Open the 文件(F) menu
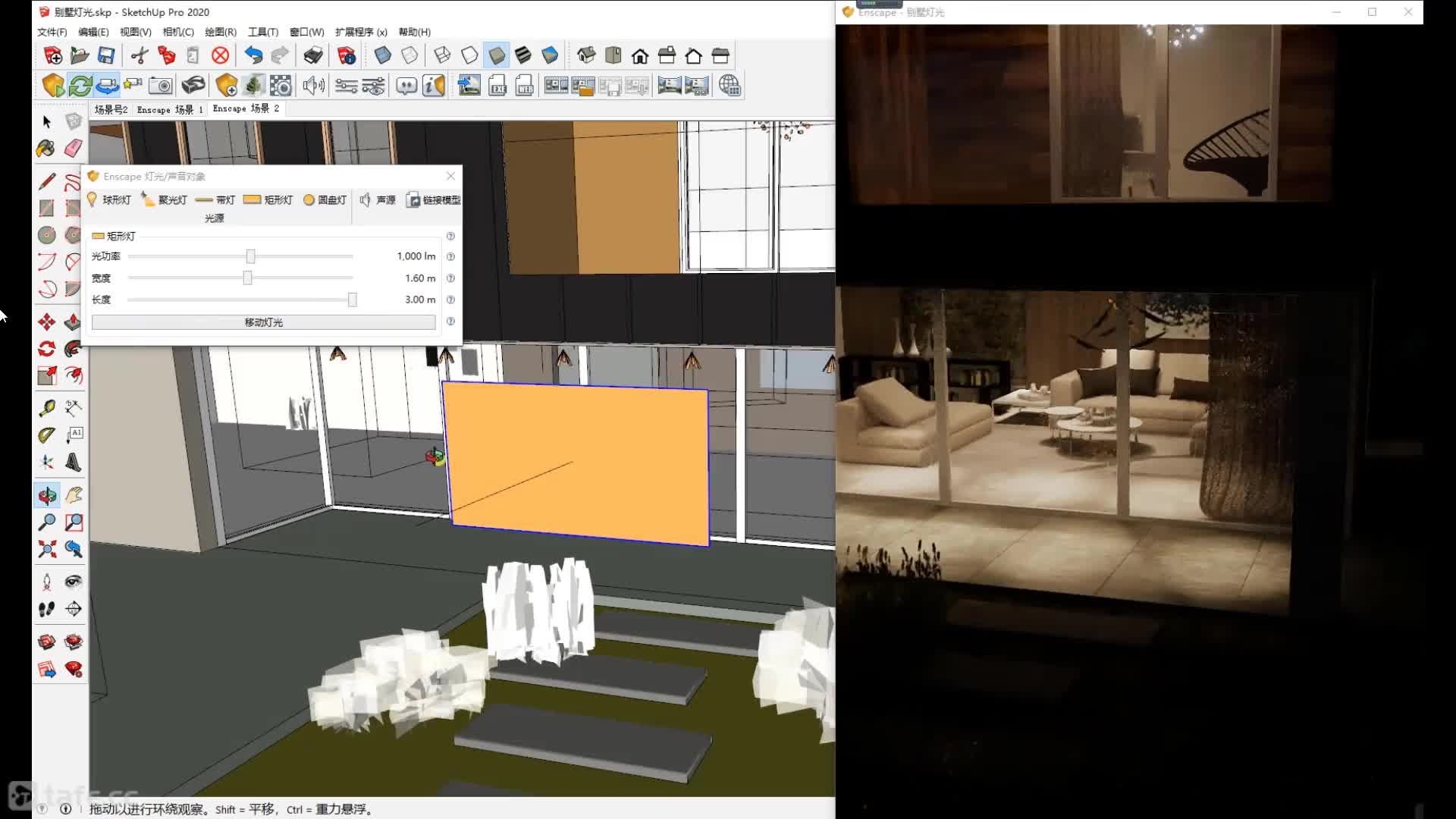This screenshot has height=819, width=1456. (52, 32)
